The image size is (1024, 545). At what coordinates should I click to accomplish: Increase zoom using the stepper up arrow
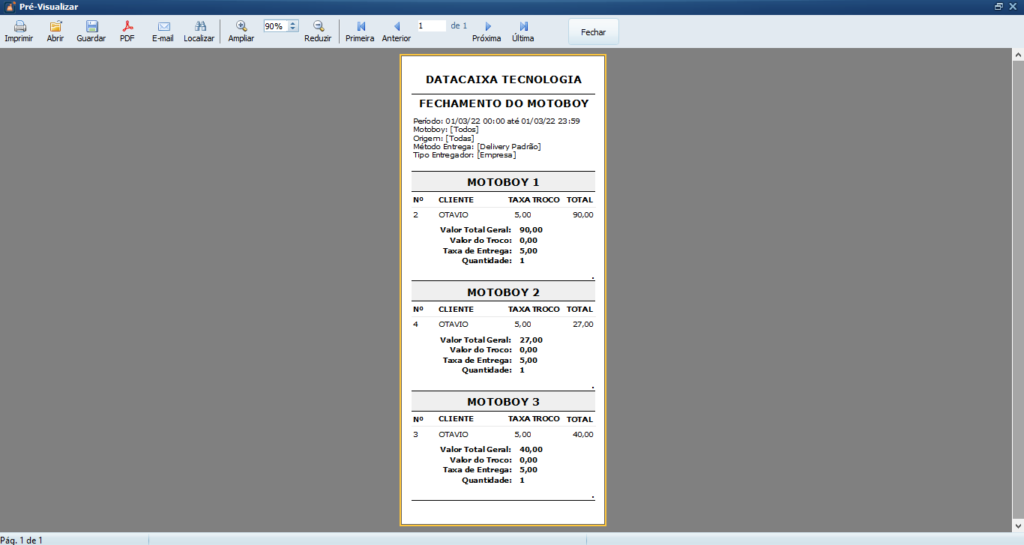click(293, 23)
